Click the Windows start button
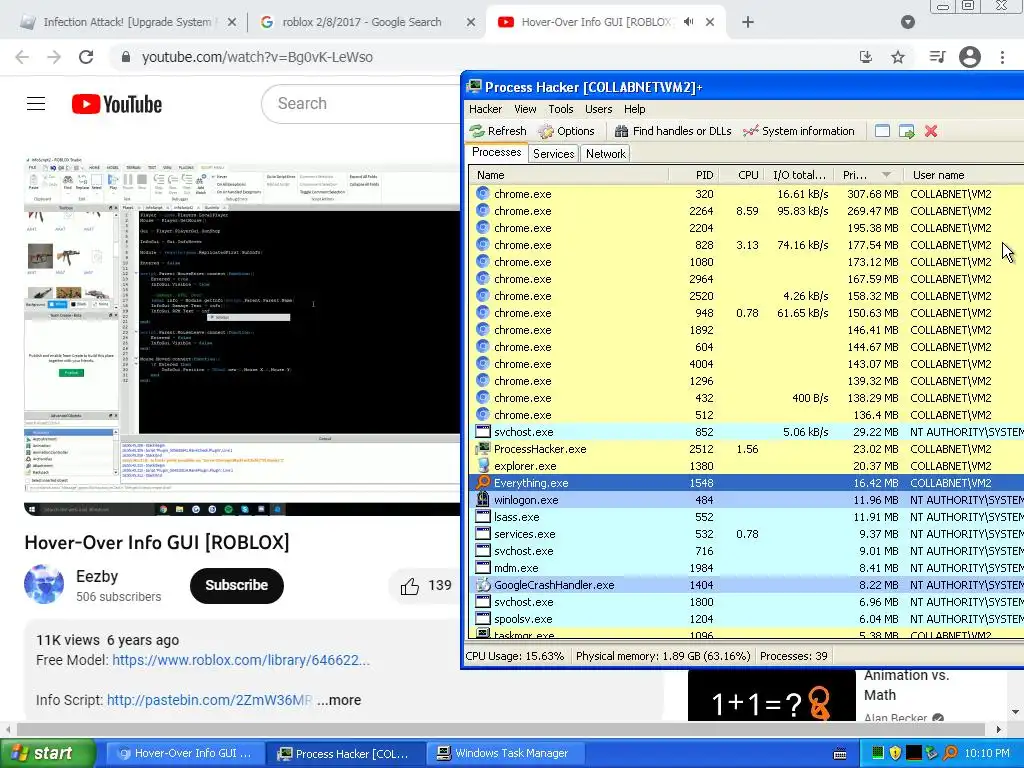 (48, 753)
